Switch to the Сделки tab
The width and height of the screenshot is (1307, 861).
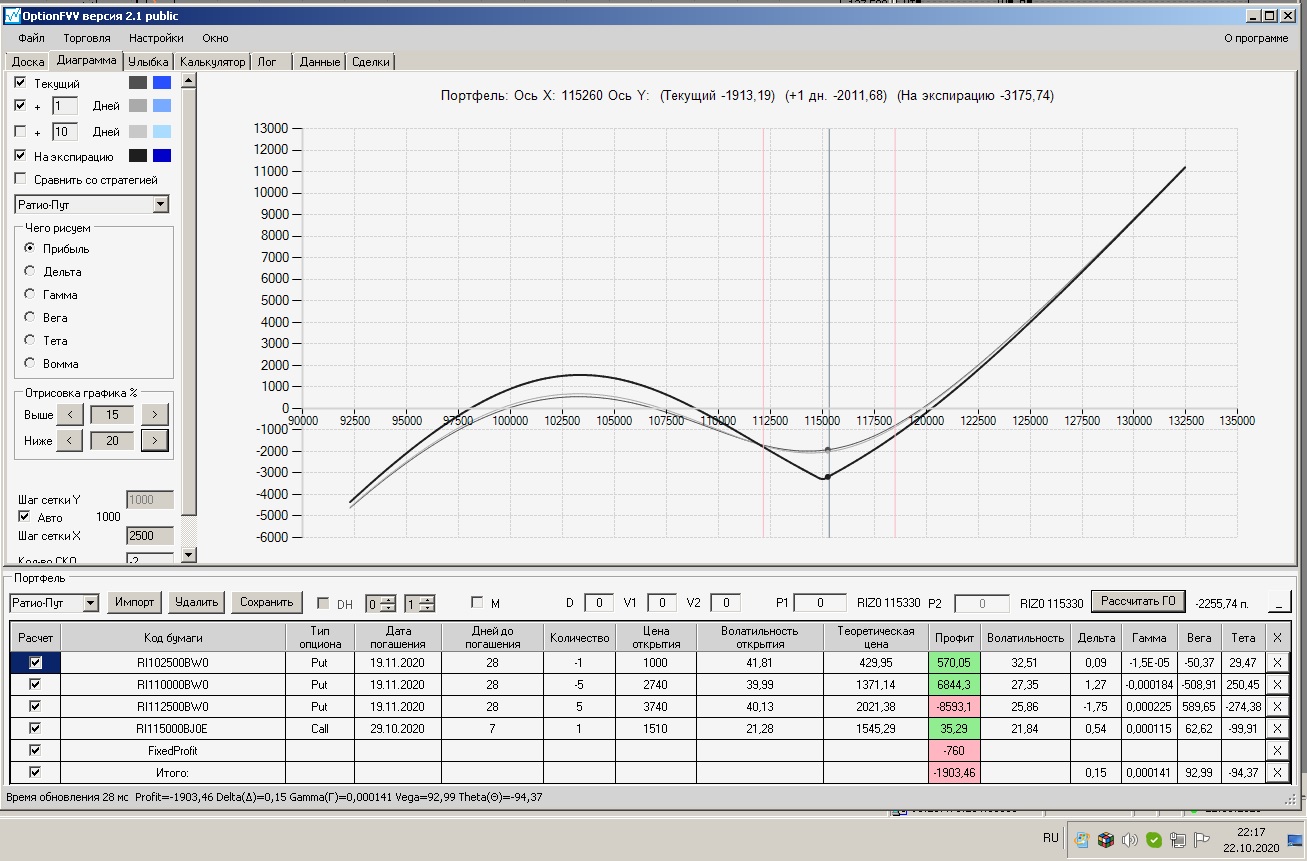point(371,62)
